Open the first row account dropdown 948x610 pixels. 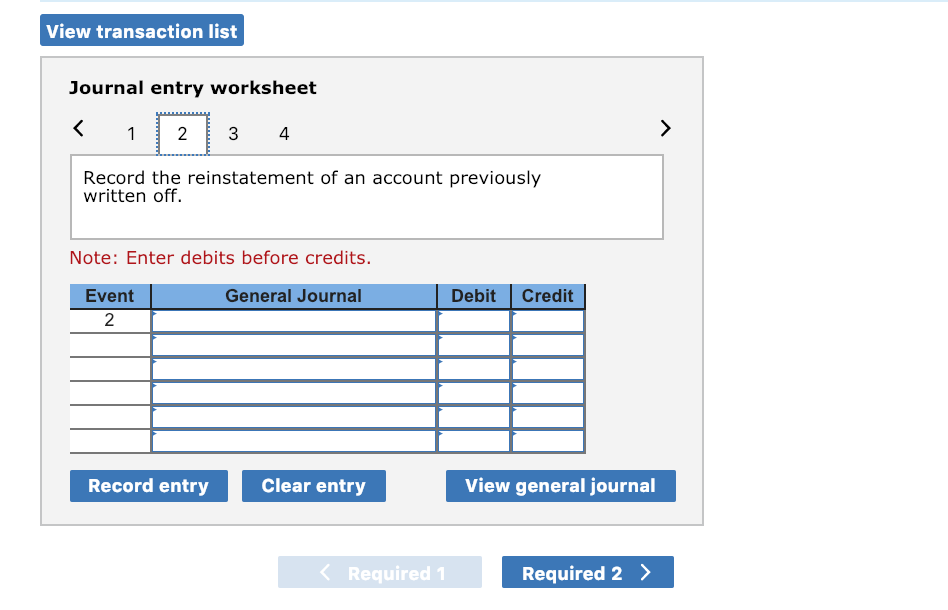point(293,320)
